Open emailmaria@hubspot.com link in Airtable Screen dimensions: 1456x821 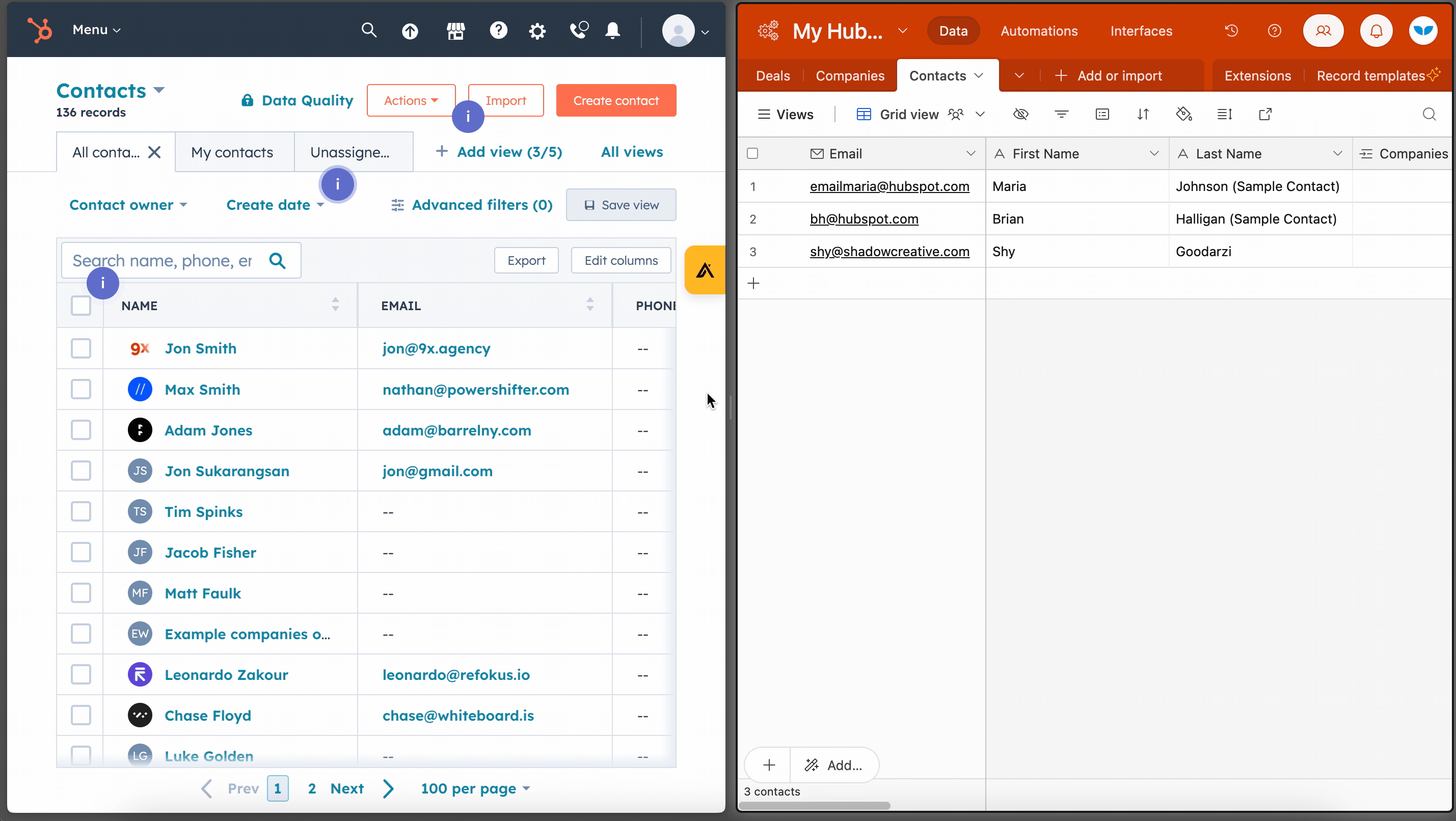click(889, 186)
